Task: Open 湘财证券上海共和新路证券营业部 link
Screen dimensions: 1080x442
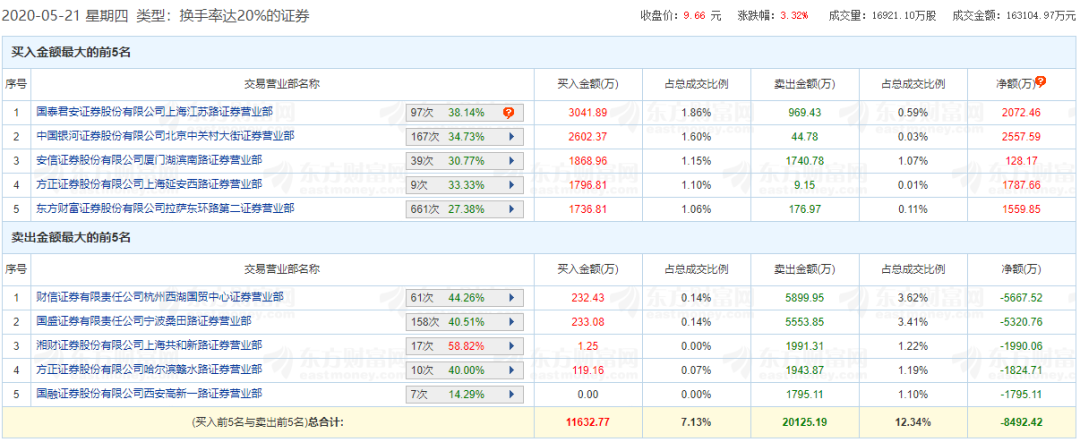Action: (x=148, y=346)
